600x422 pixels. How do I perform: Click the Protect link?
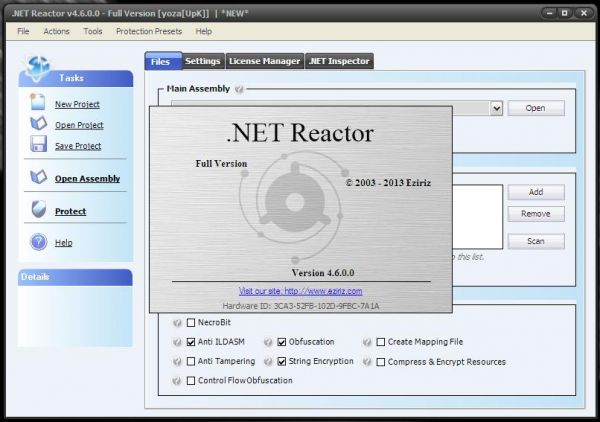tap(70, 211)
